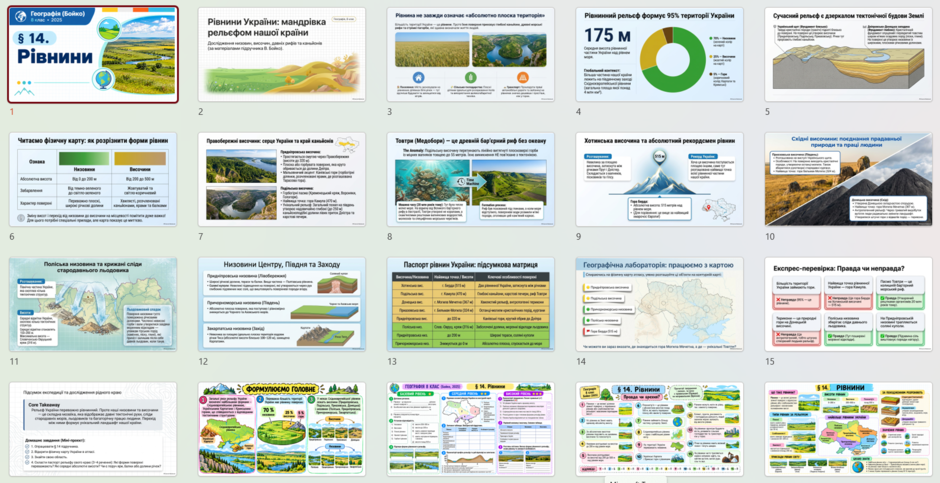
Task: Pick the '§ 14. Рівнини Правда чи хибне?' slide
Action: click(659, 429)
